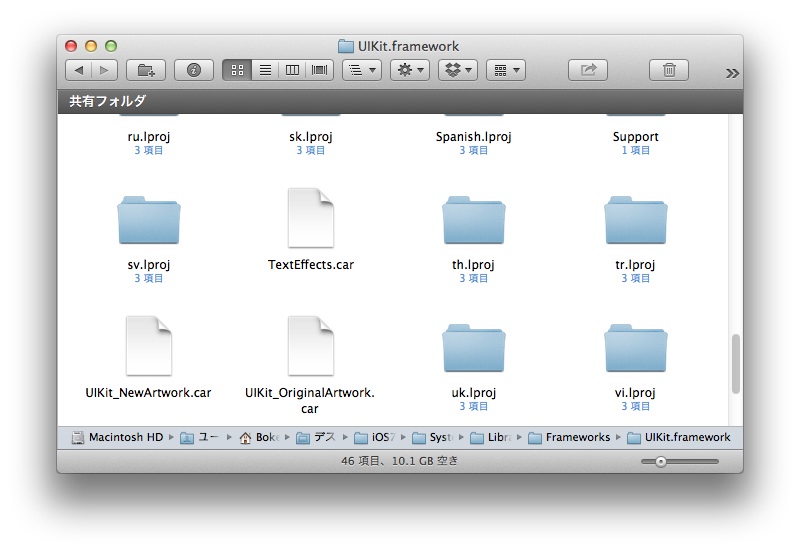Click the UIKit_NewArtwork.car file name
The height and width of the screenshot is (552, 800).
[x=148, y=393]
